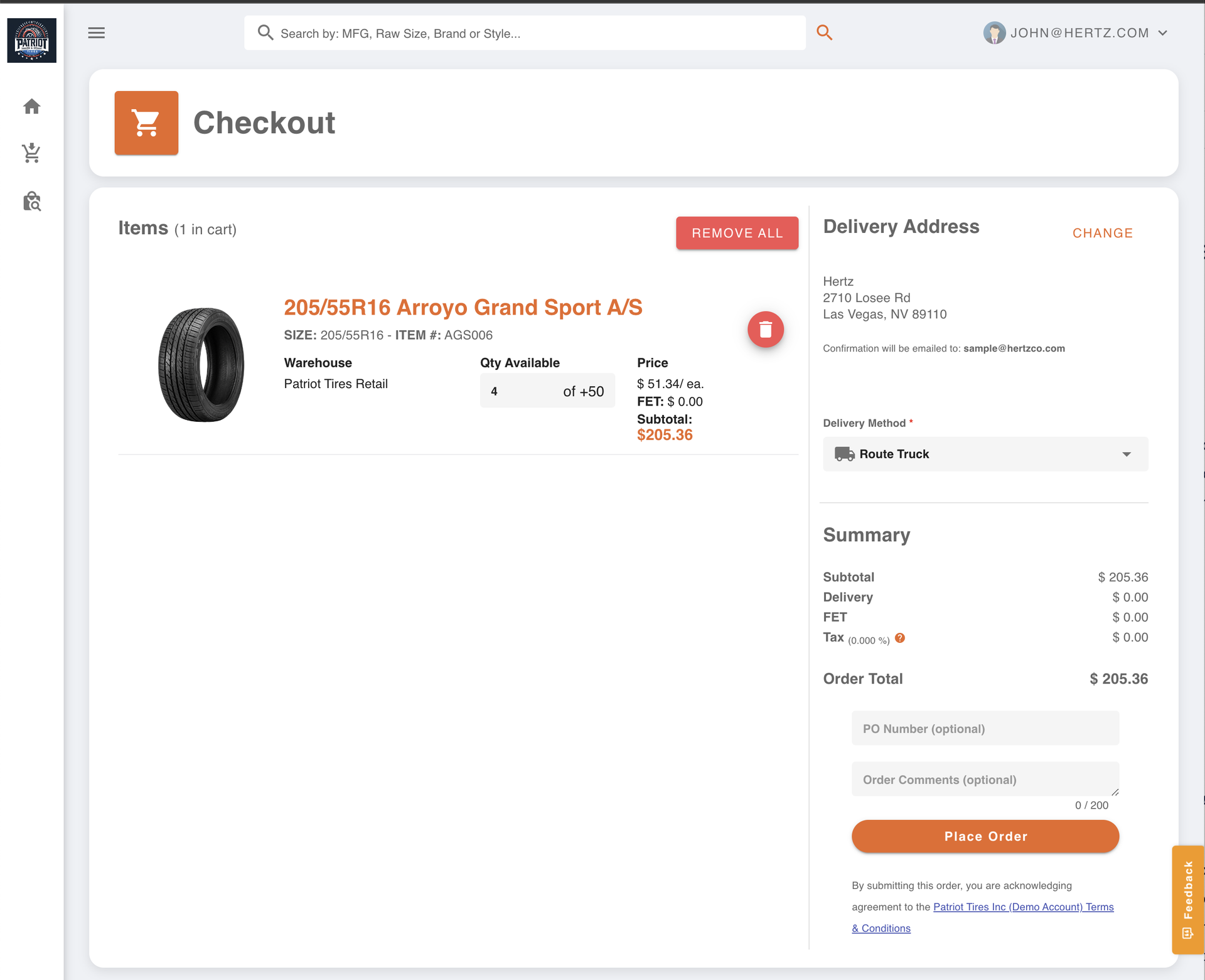Click the item subtotal $205.36

(x=665, y=435)
